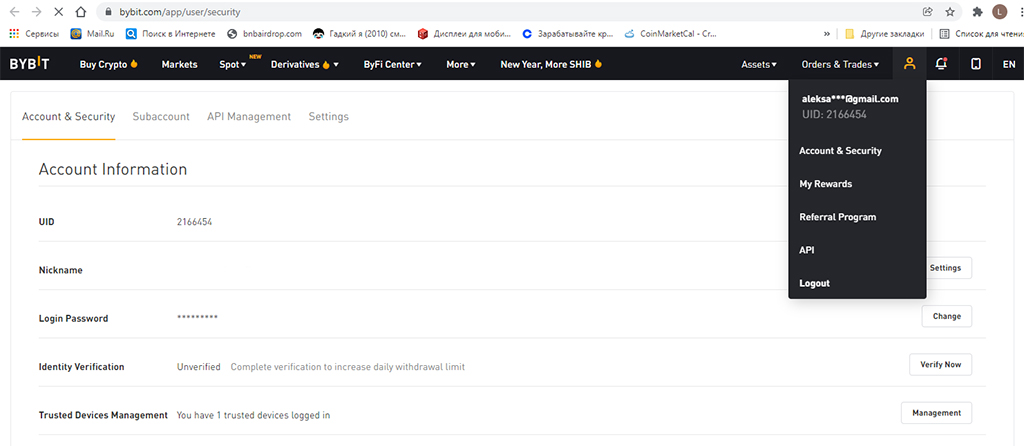Image resolution: width=1024 pixels, height=446 pixels.
Task: Open Другие закладки folder
Action: pyautogui.click(x=884, y=33)
